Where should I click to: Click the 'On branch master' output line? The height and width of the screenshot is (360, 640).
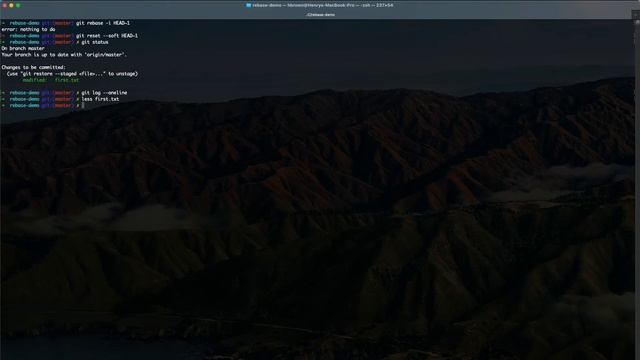[x=23, y=48]
